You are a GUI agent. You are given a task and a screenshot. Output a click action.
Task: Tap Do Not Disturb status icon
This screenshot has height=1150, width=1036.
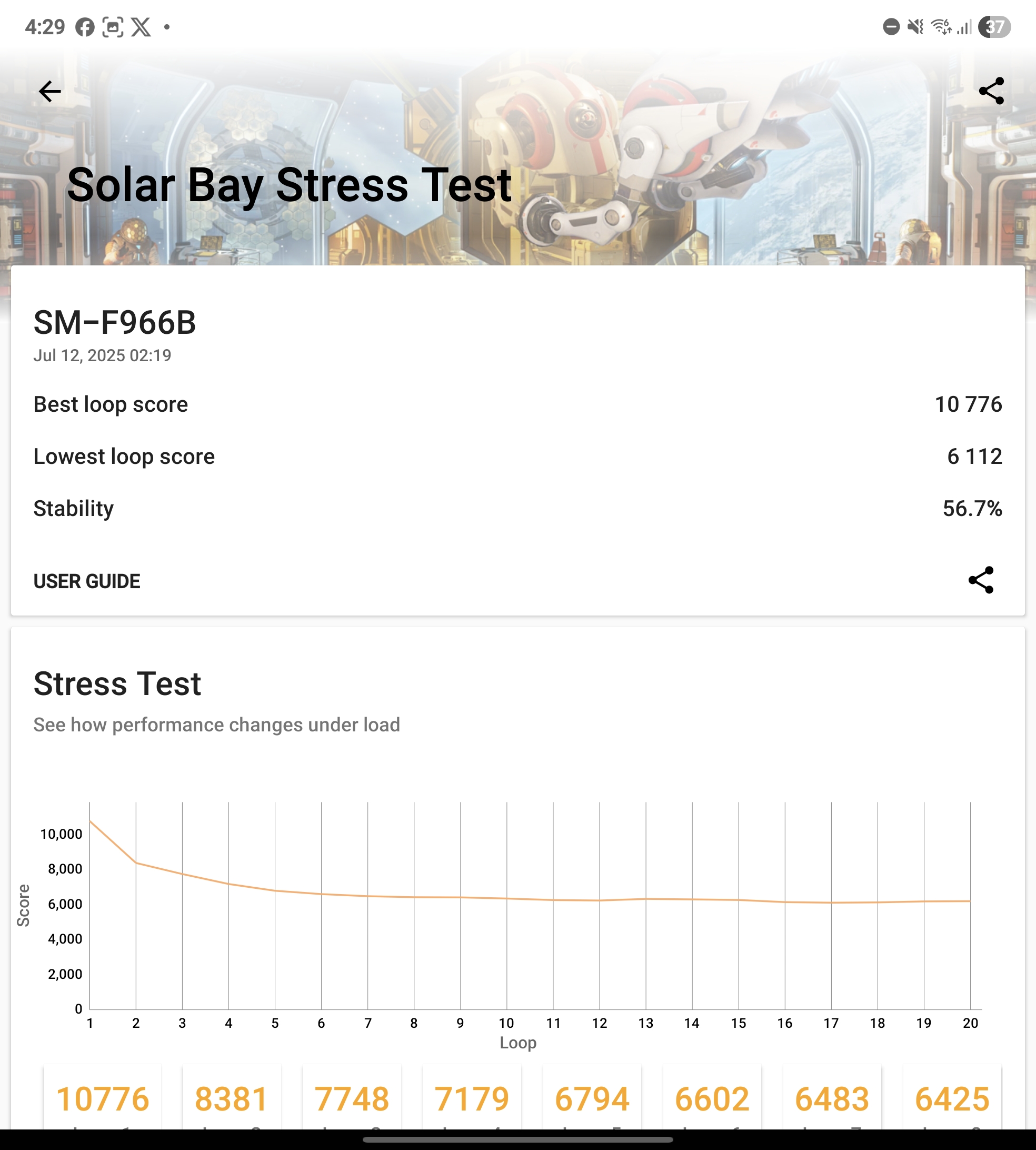coord(891,27)
